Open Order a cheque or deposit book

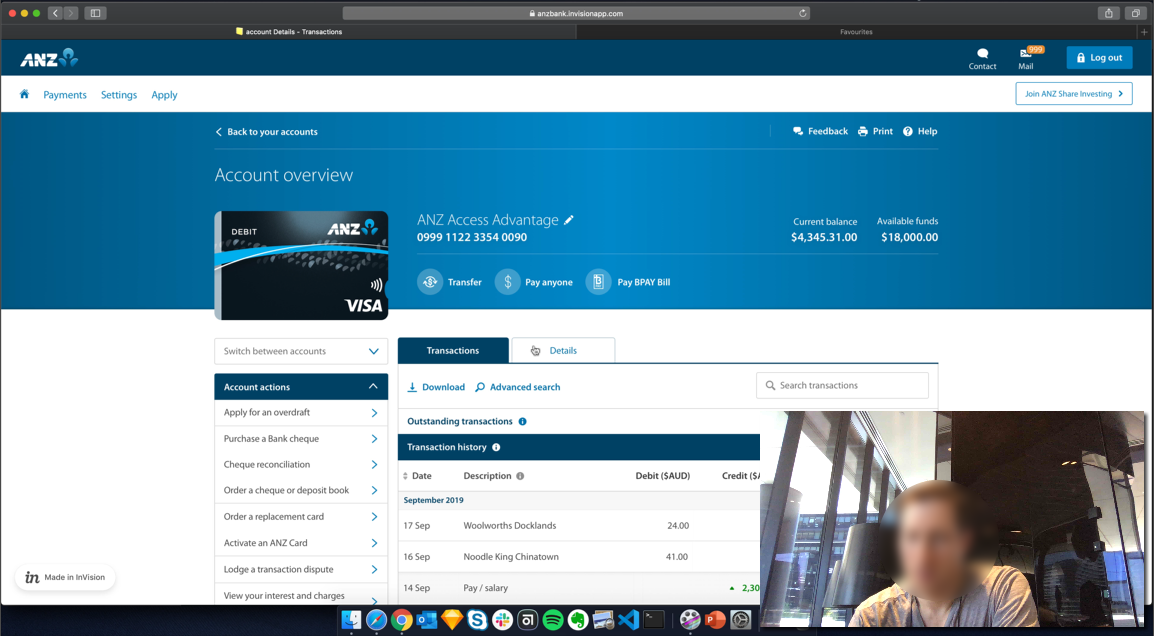pyautogui.click(x=301, y=490)
